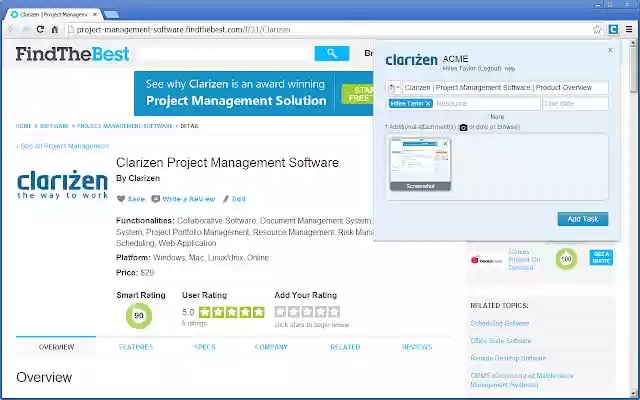Click the 100 rating badge beside Genius Project
640x400 pixels.
tap(566, 259)
